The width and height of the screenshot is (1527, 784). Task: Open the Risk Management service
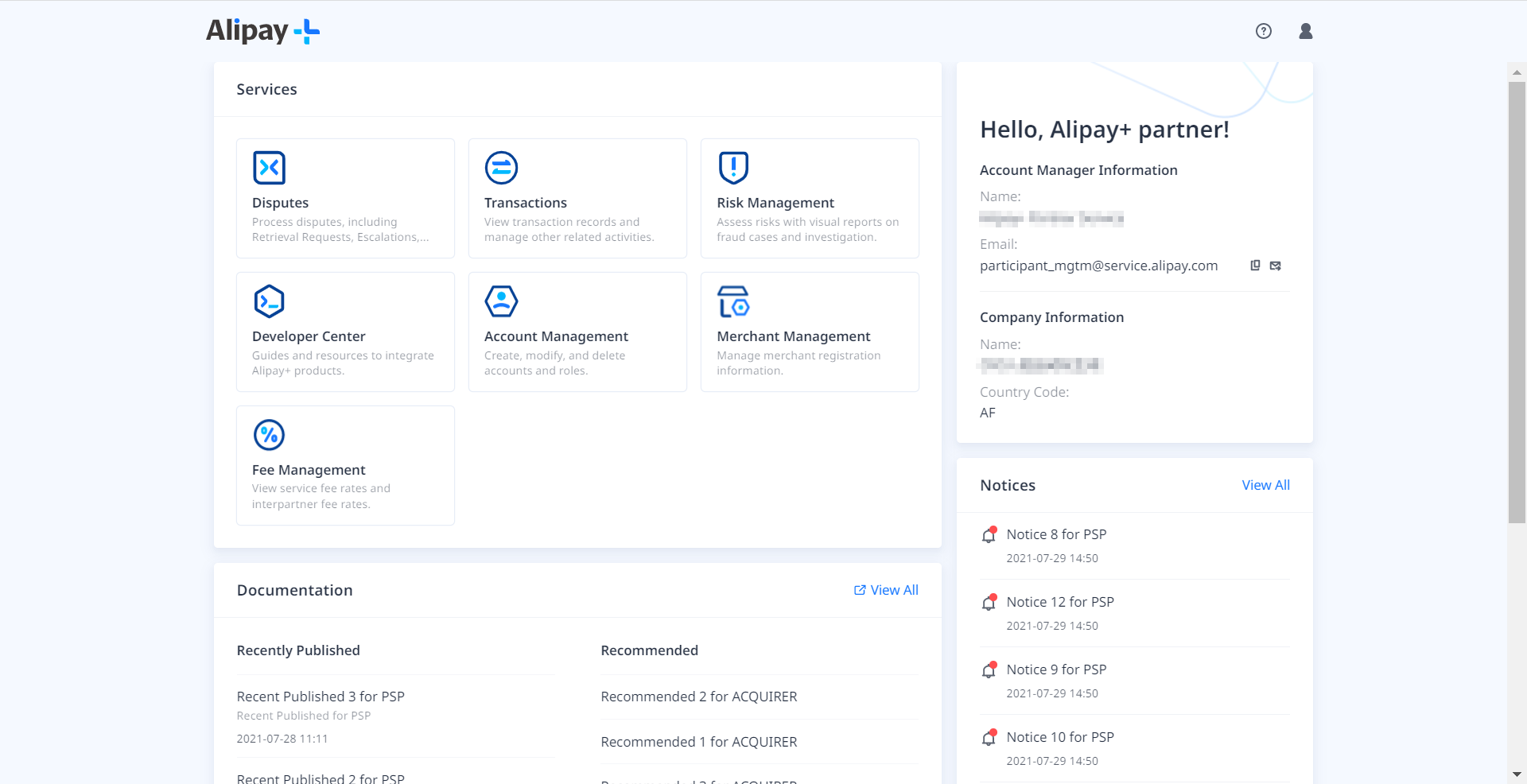tap(810, 198)
